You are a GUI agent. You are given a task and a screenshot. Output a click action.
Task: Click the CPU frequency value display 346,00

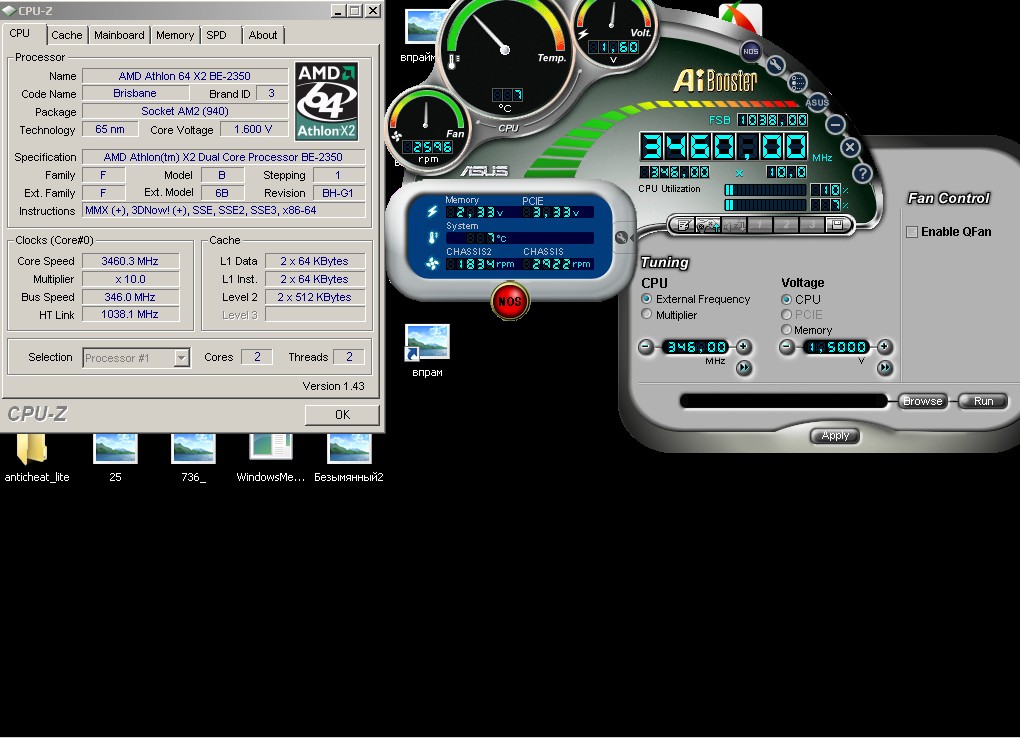tap(695, 347)
